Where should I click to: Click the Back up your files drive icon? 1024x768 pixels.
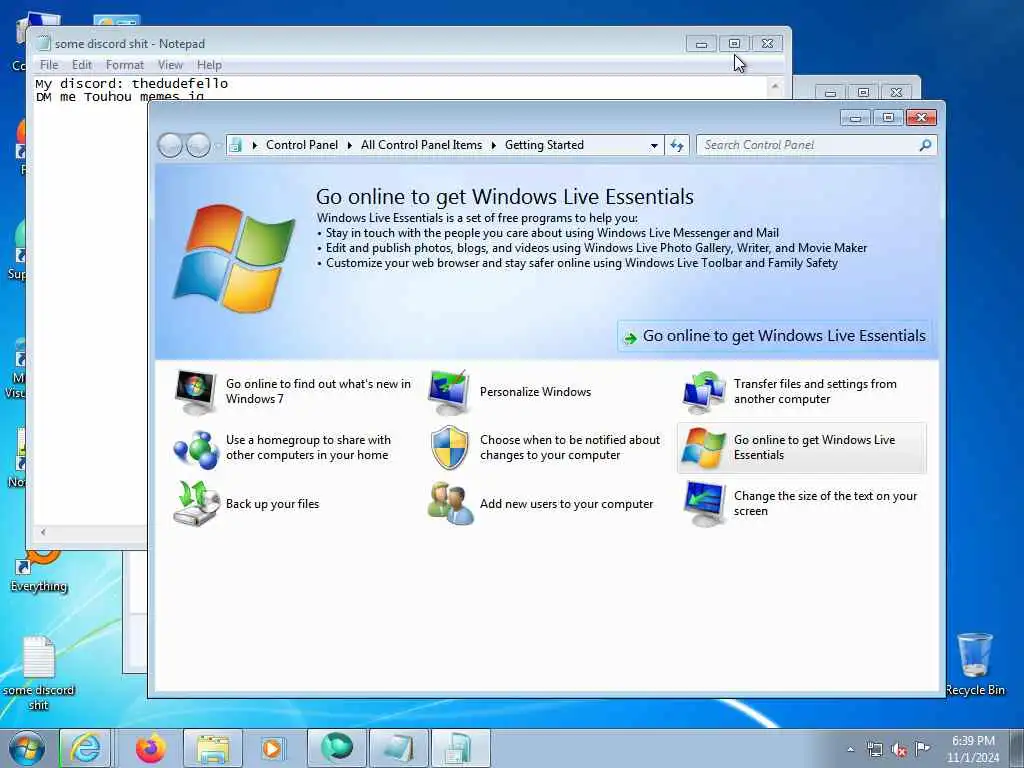pyautogui.click(x=195, y=504)
